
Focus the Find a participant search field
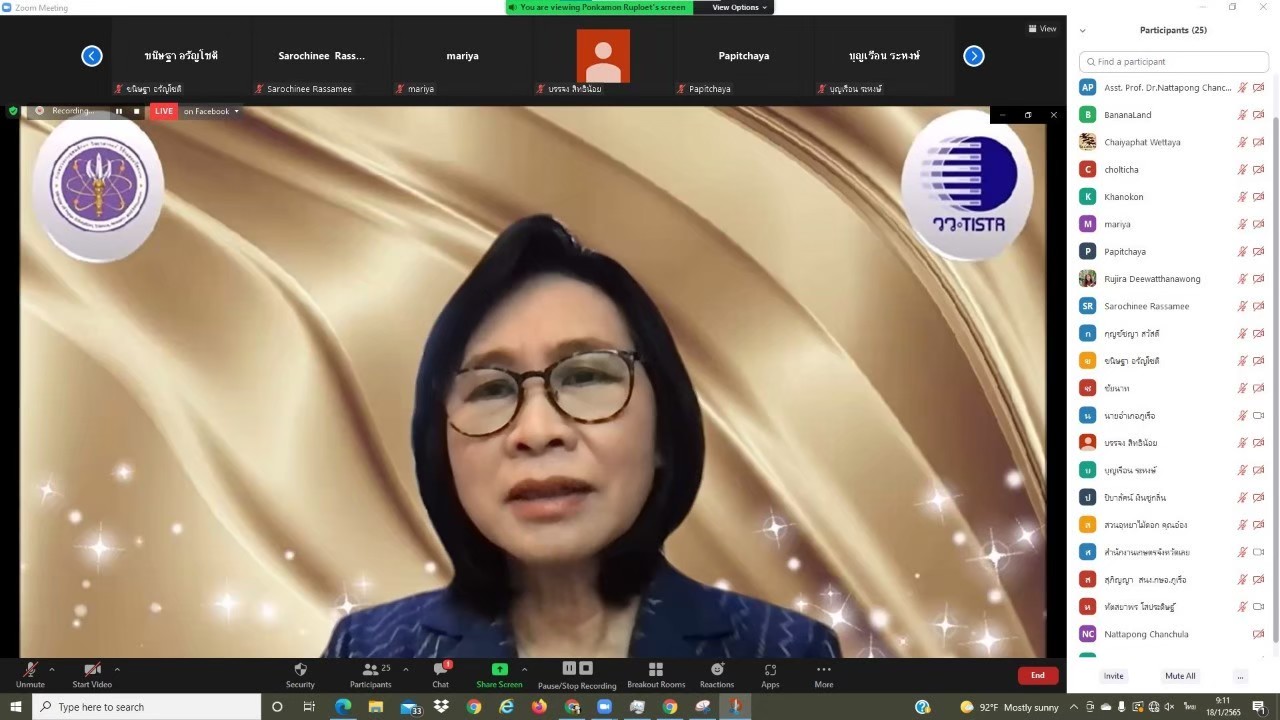tap(1174, 62)
